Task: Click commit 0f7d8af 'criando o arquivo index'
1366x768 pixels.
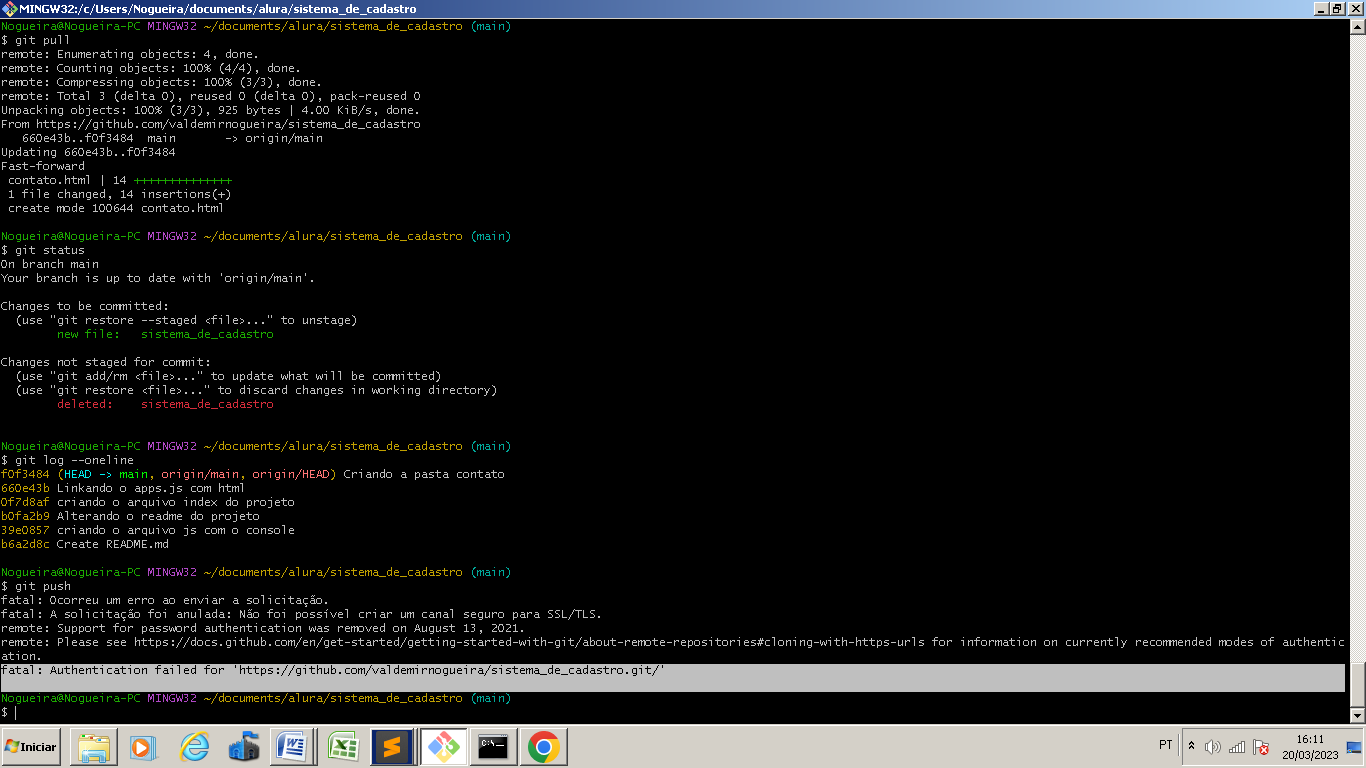Action: [x=148, y=502]
